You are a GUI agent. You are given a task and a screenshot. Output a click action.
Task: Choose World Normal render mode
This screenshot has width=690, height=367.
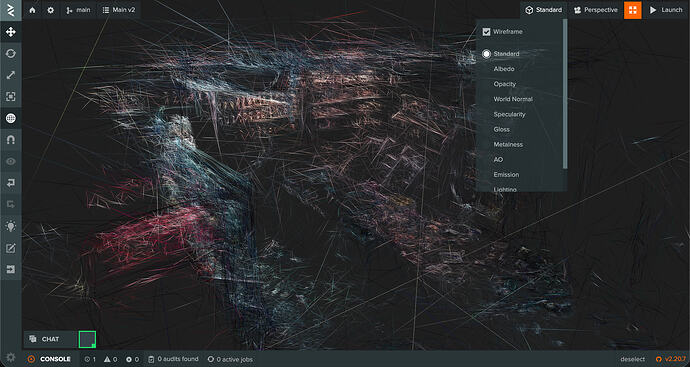[x=513, y=99]
